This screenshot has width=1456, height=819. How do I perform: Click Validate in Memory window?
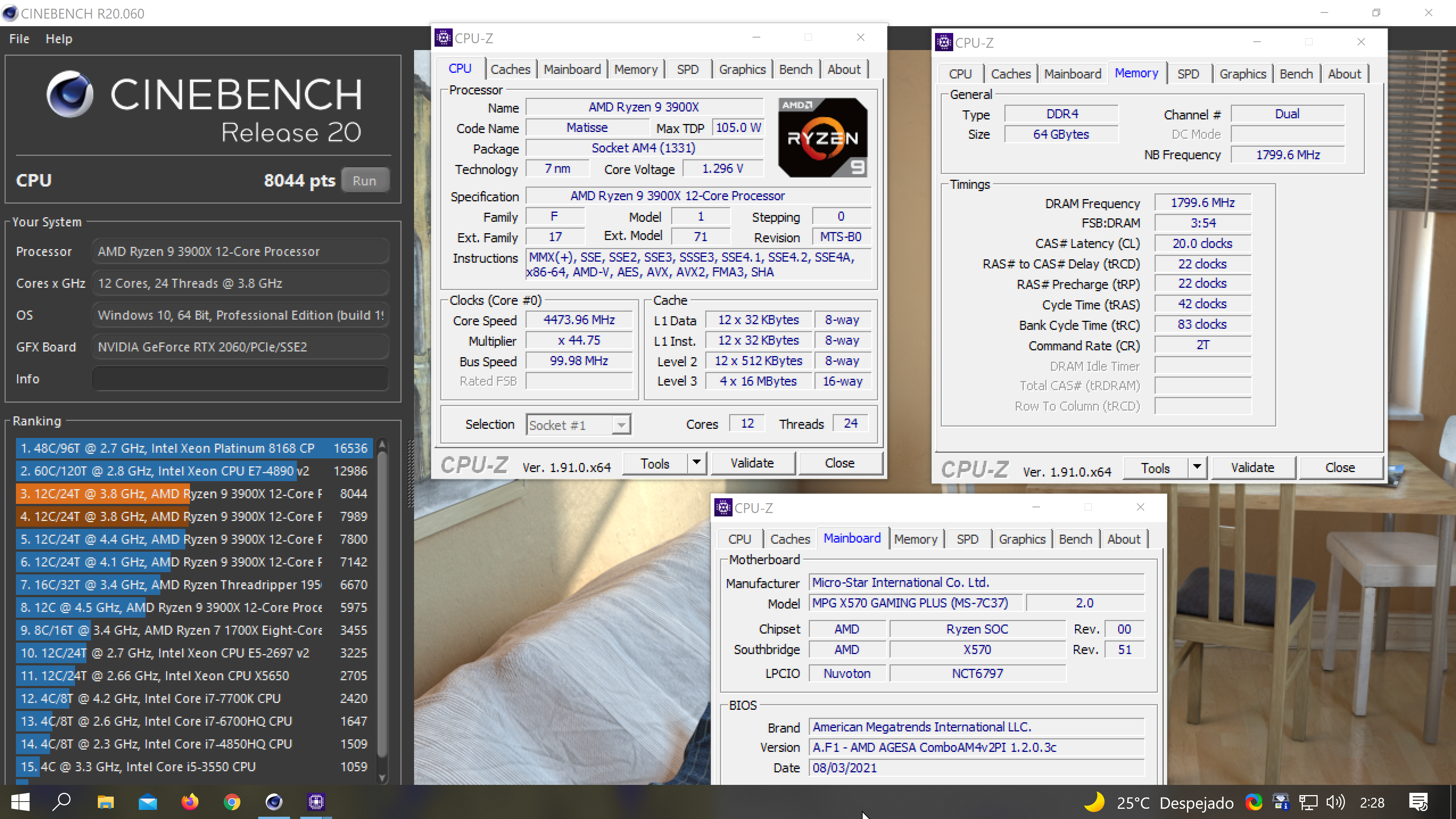(x=1252, y=468)
